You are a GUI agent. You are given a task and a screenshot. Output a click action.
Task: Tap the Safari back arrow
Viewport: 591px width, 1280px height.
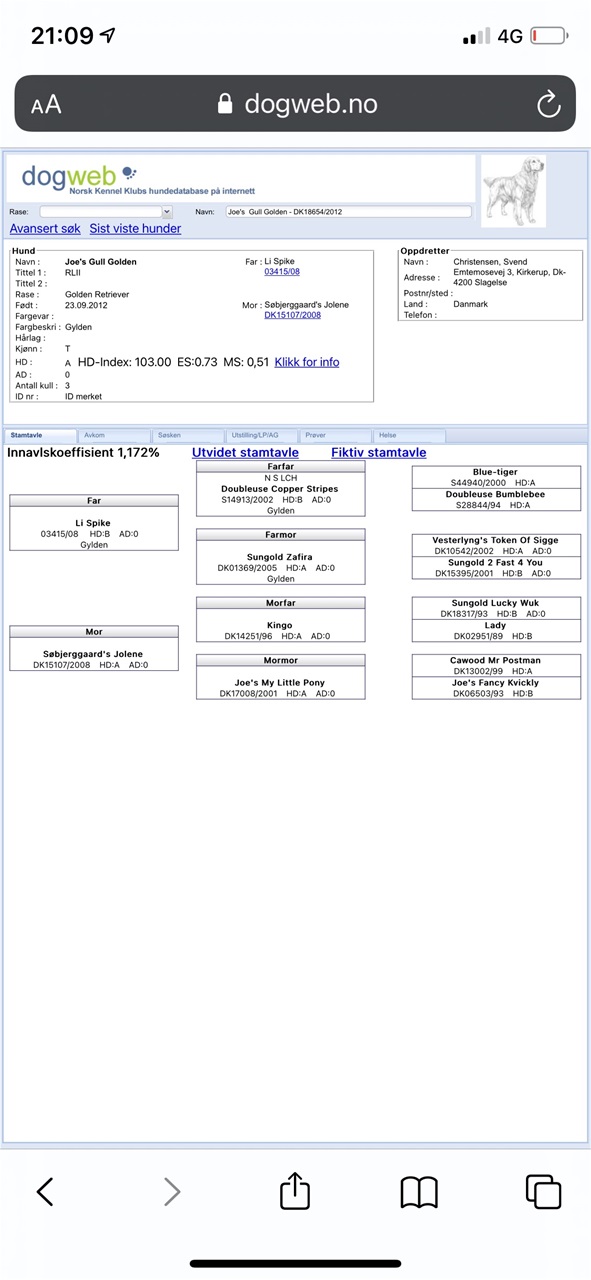[x=45, y=1191]
